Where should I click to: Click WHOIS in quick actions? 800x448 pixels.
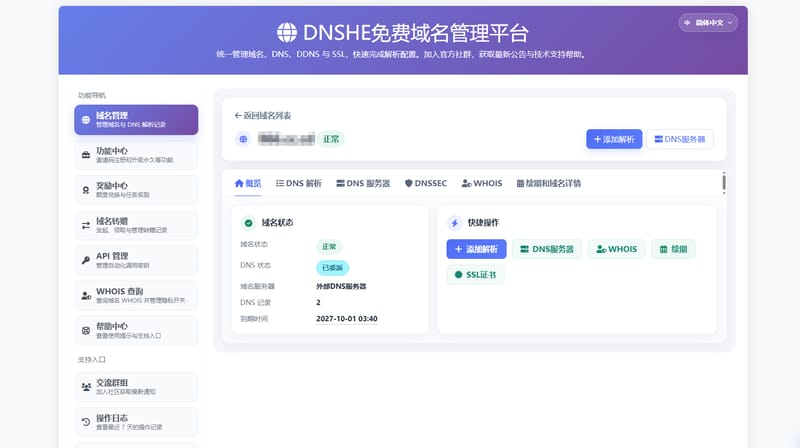point(616,249)
